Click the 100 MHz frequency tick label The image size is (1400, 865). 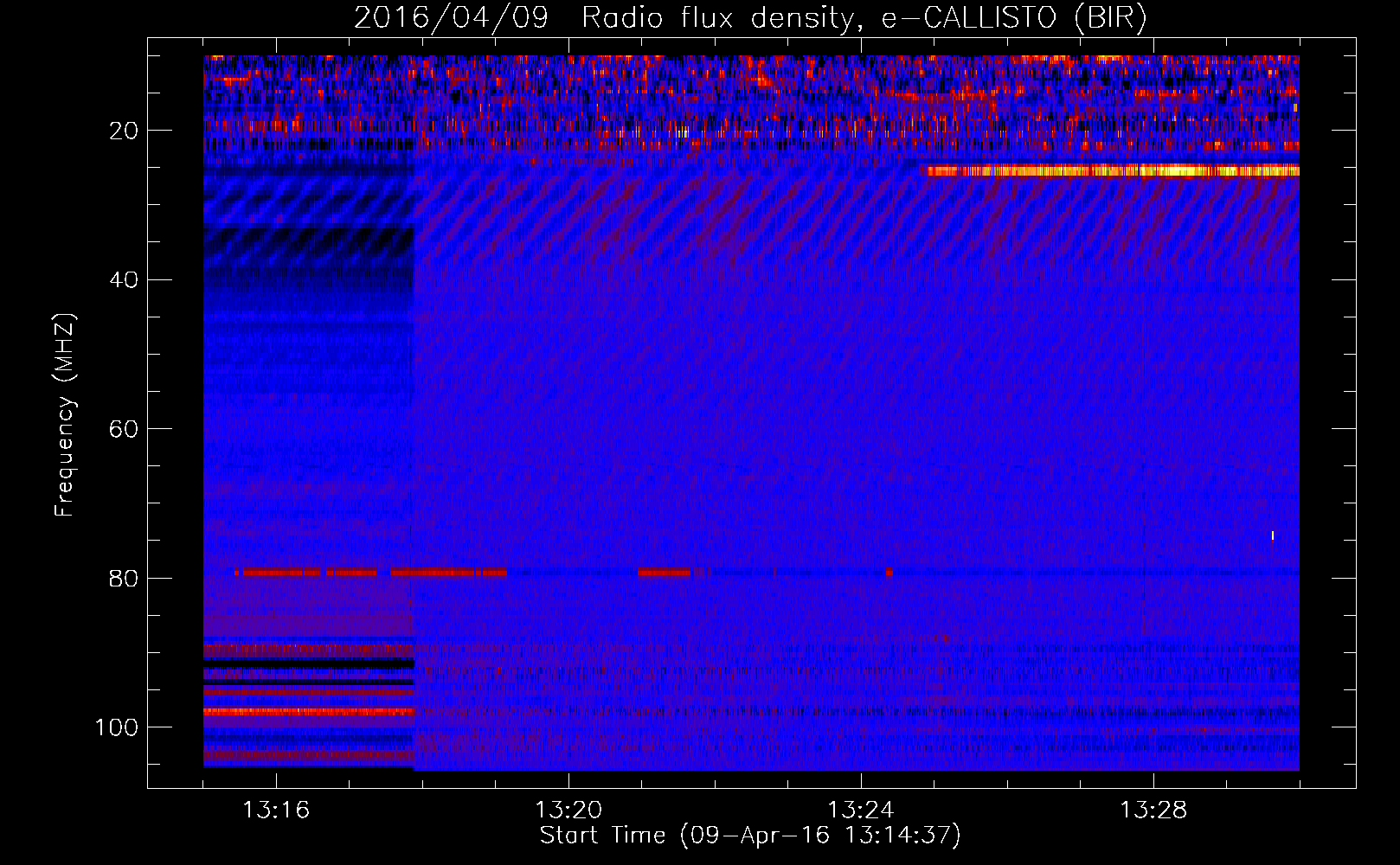click(x=117, y=727)
